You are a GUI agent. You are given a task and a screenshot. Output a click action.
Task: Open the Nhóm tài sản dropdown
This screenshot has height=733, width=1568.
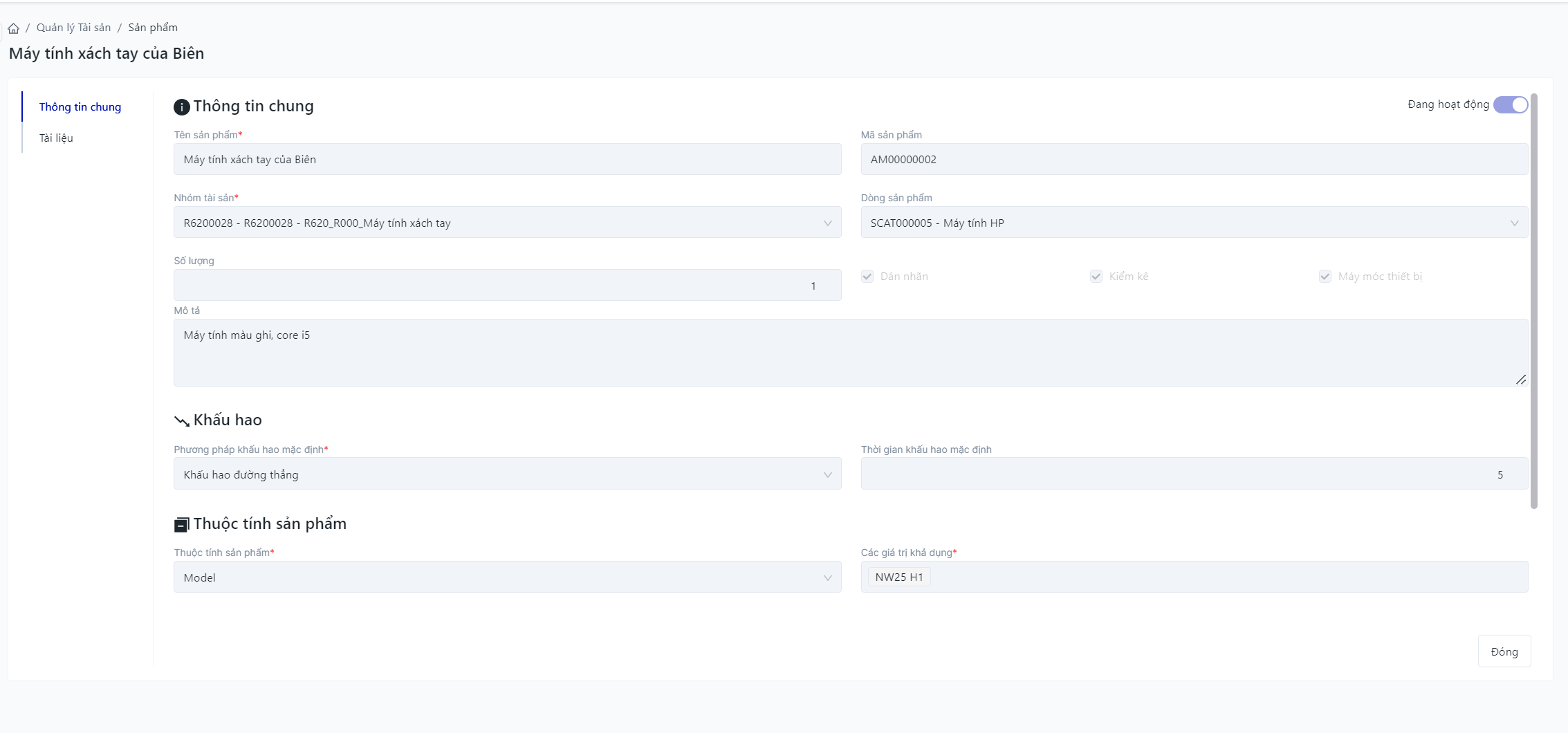tap(507, 223)
